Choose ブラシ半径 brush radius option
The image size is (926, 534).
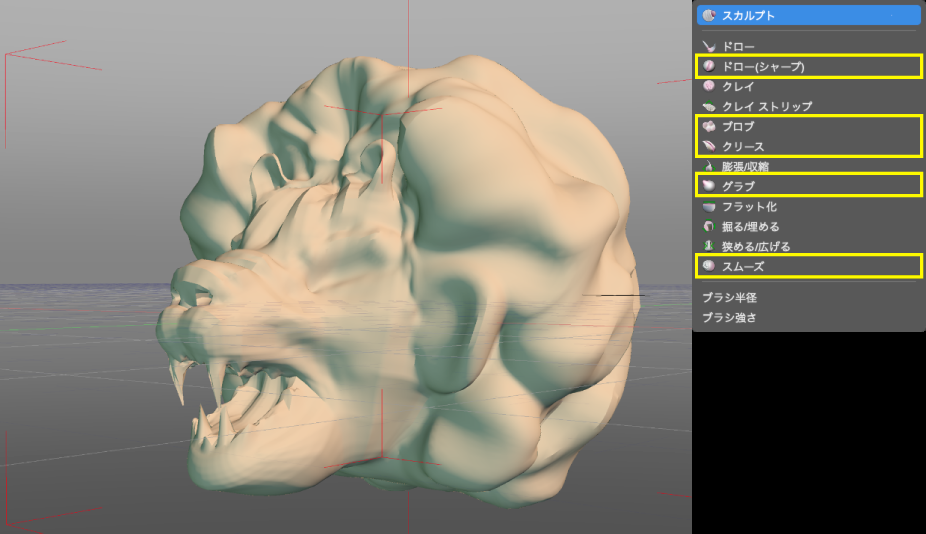[729, 297]
